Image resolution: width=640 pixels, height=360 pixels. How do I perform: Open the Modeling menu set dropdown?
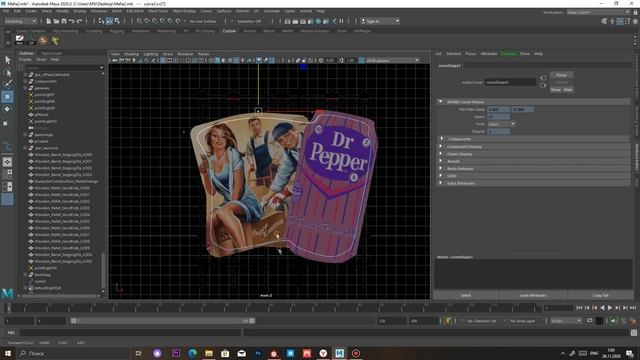(x=20, y=21)
